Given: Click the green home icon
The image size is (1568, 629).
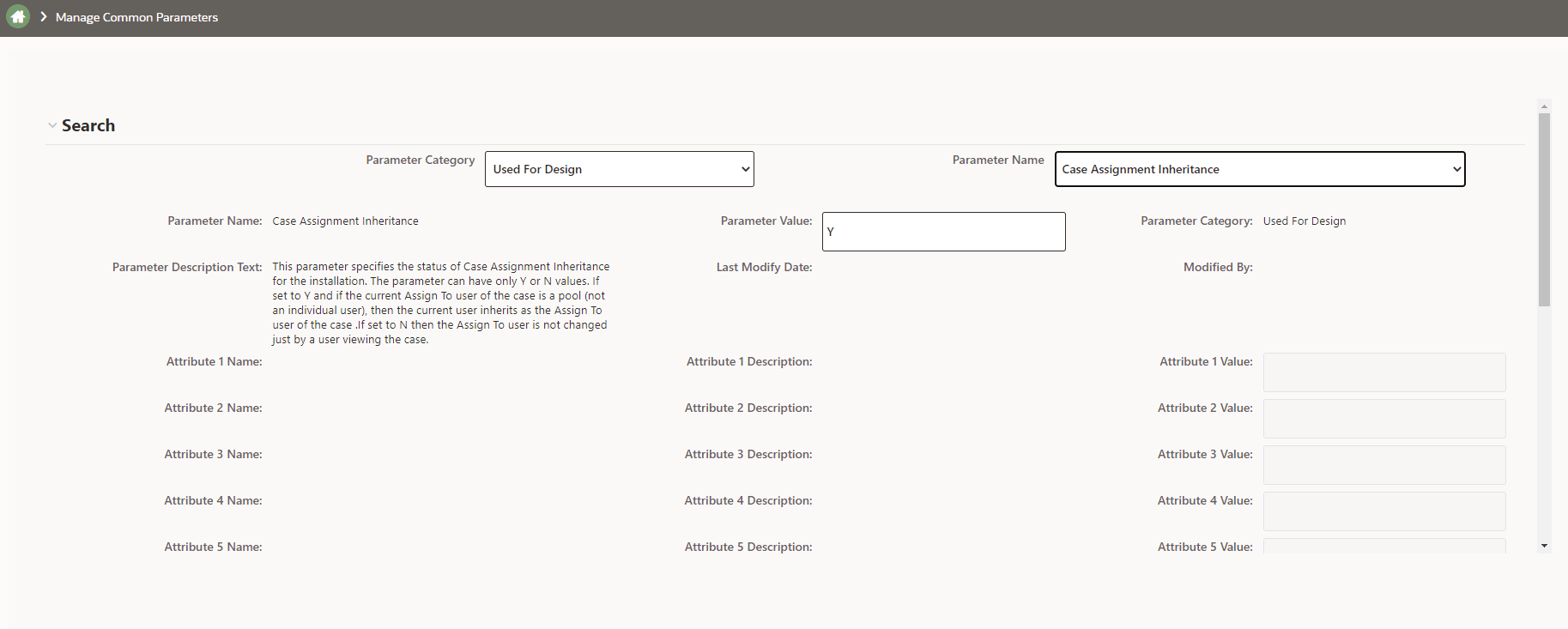Looking at the screenshot, I should tap(17, 16).
